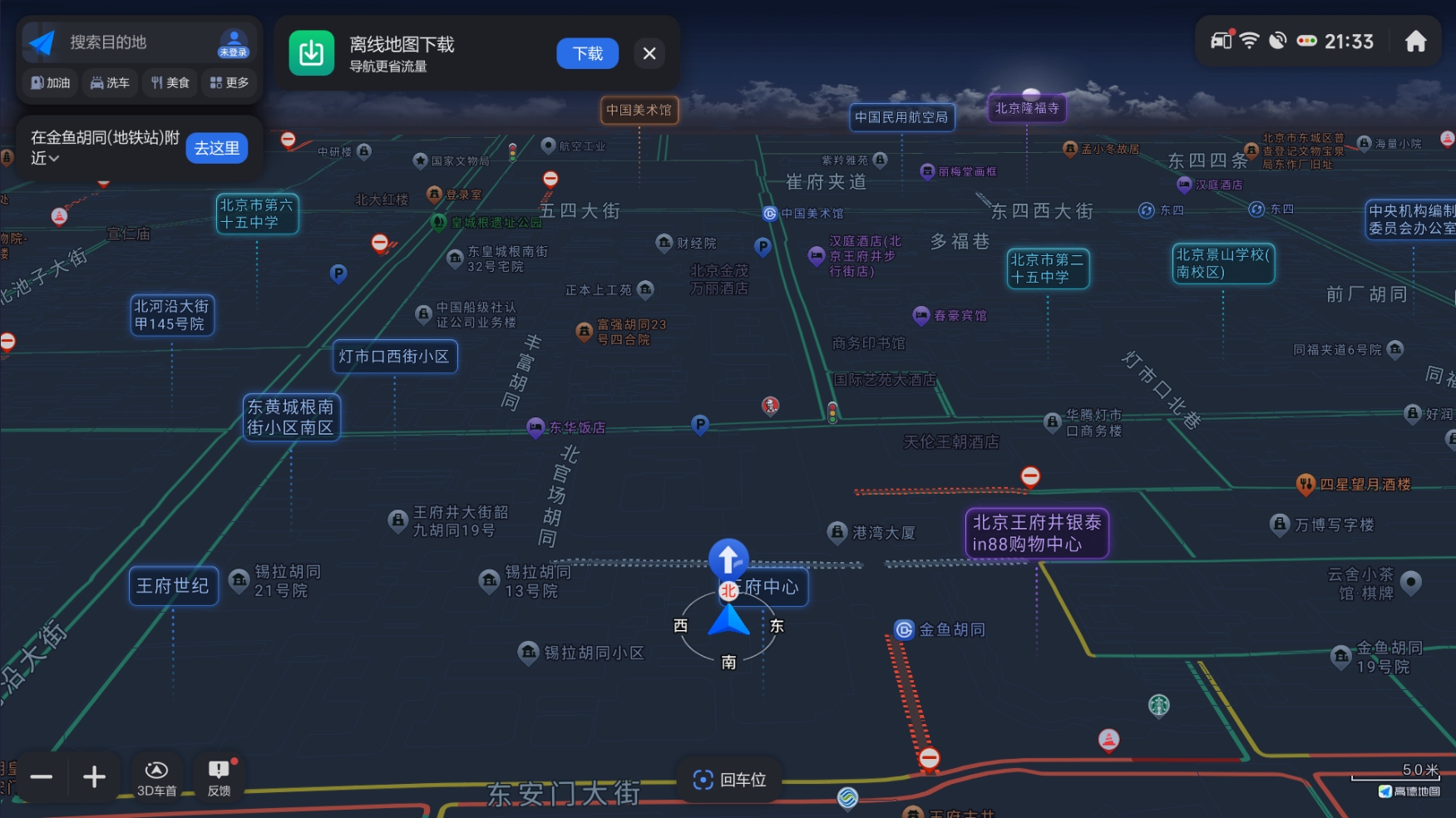The width and height of the screenshot is (1456, 818).
Task: Zoom out with the minus button
Action: pyautogui.click(x=42, y=777)
